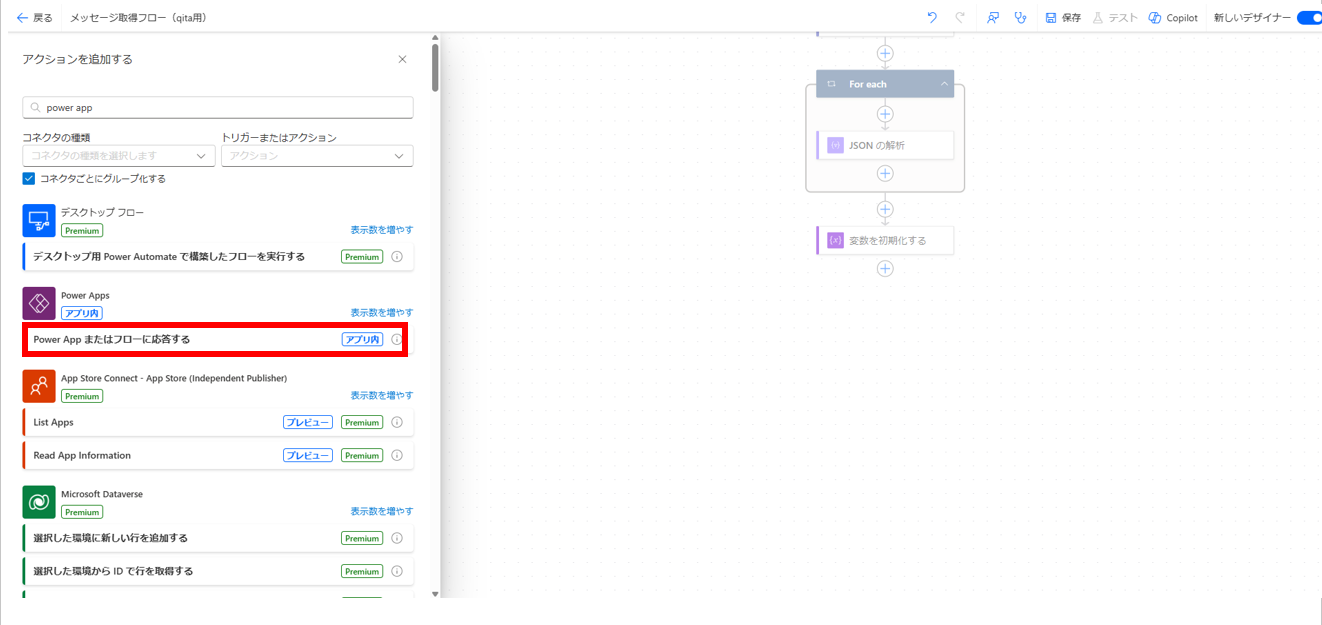The height and width of the screenshot is (625, 1322).
Task: Select 選択した環境から ID で行を取得する action
Action: 218,571
